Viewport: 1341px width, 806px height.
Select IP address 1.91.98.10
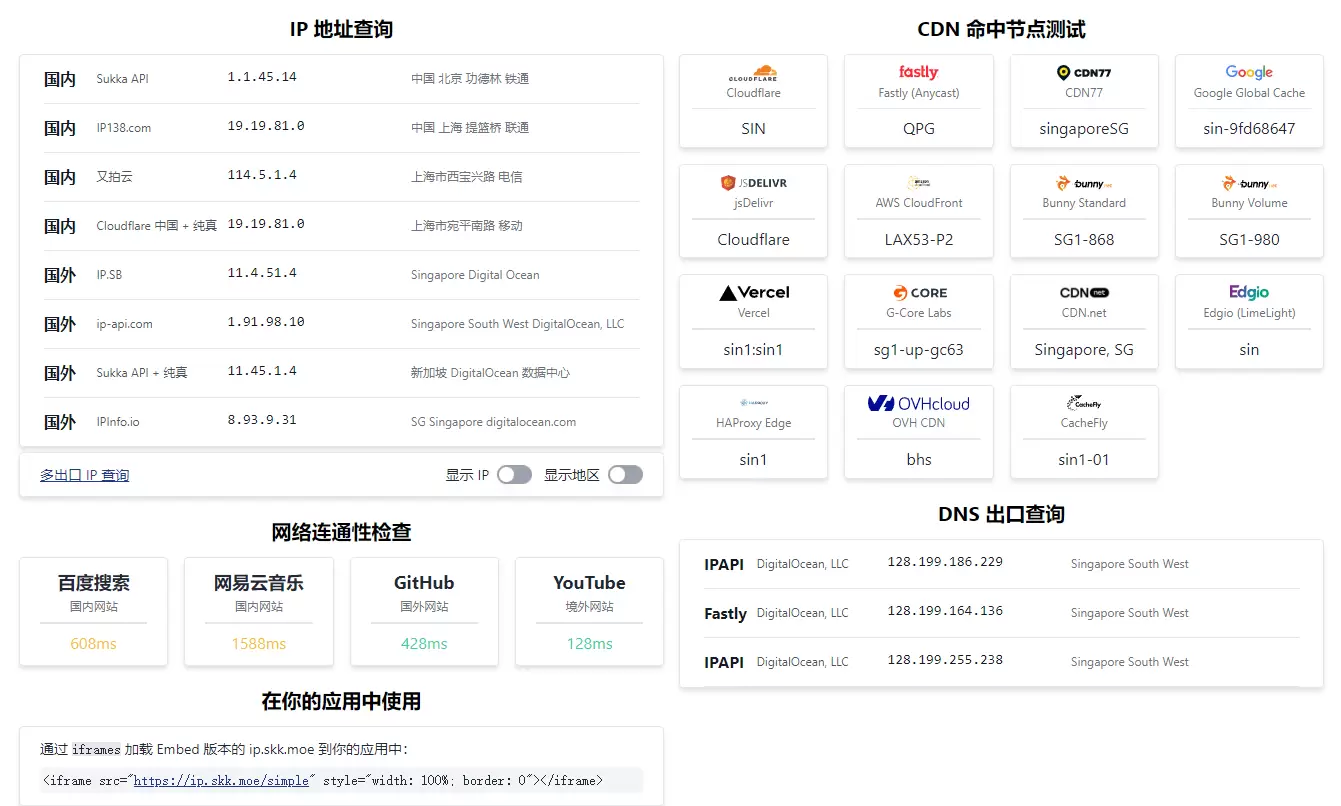tap(266, 322)
